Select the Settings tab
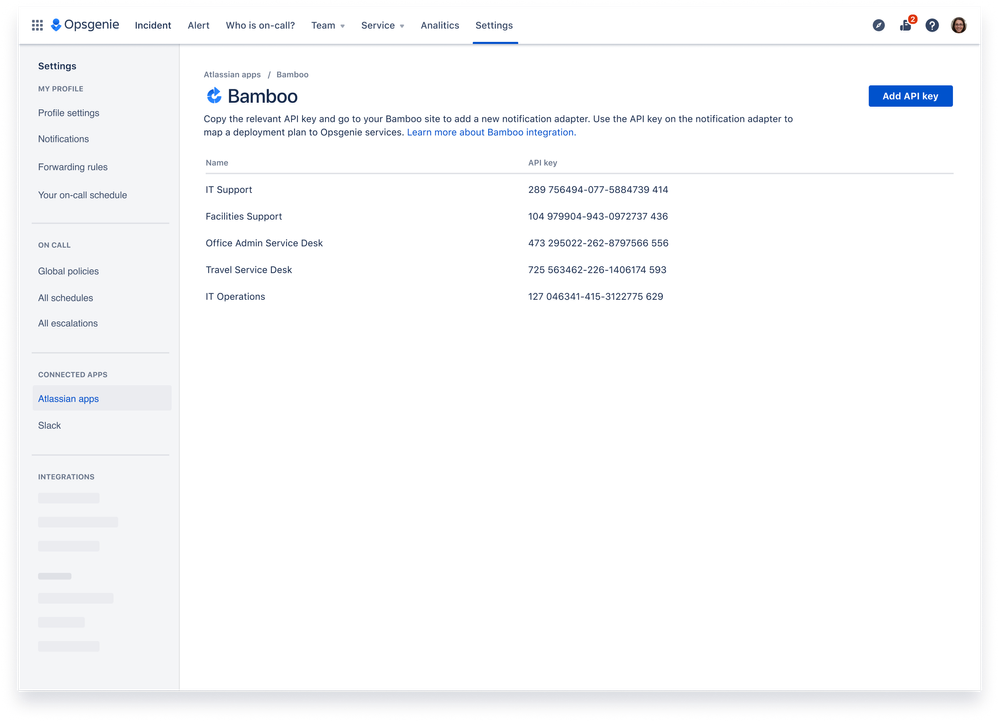The width and height of the screenshot is (999, 721). [x=494, y=25]
